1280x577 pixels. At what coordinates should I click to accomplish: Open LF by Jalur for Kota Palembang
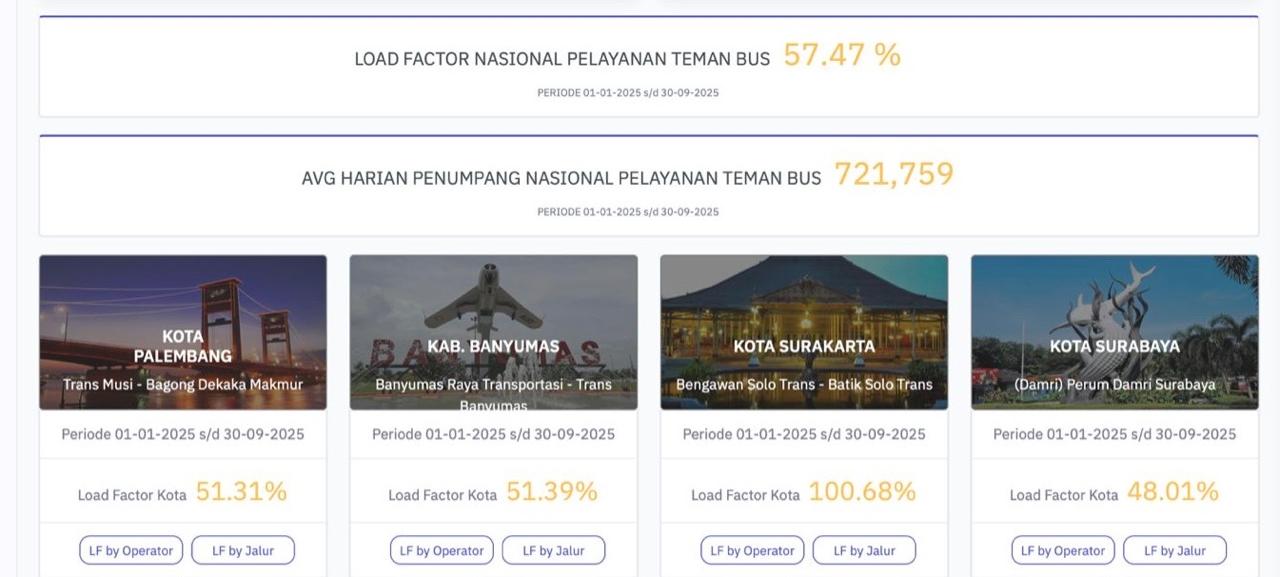point(243,550)
